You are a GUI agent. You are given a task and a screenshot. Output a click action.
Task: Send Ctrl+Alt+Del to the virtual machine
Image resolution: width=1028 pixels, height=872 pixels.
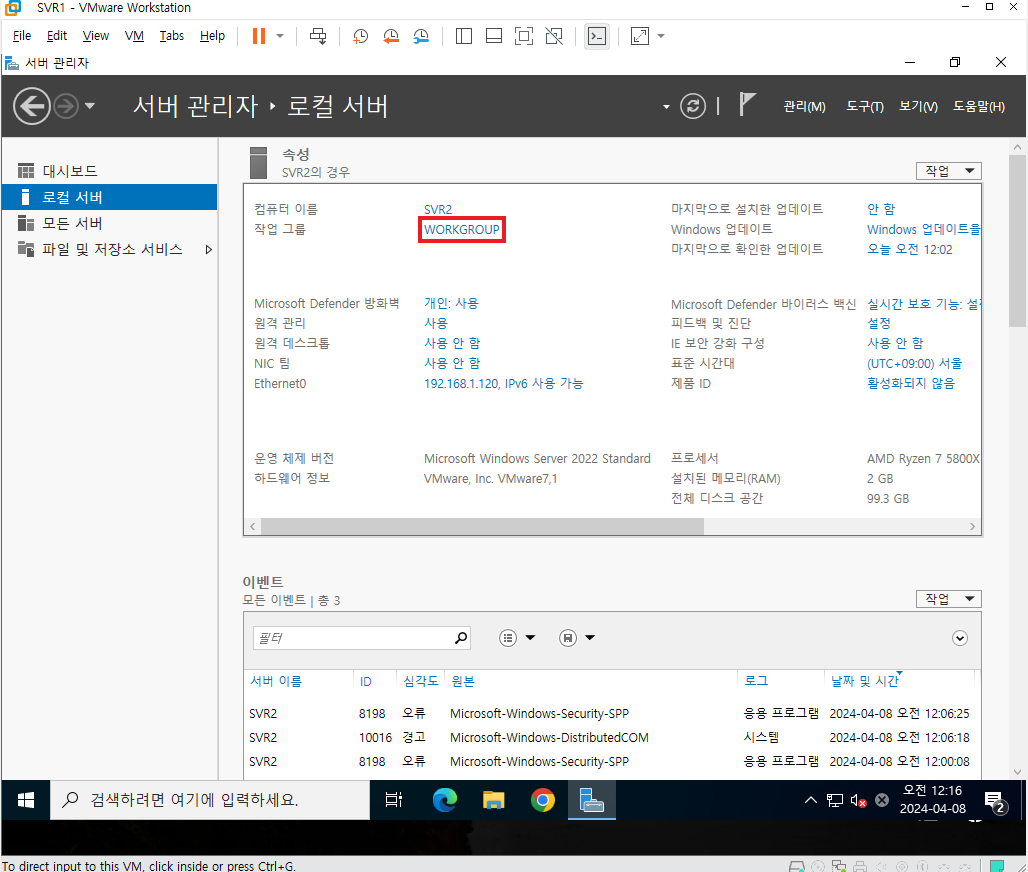[318, 36]
